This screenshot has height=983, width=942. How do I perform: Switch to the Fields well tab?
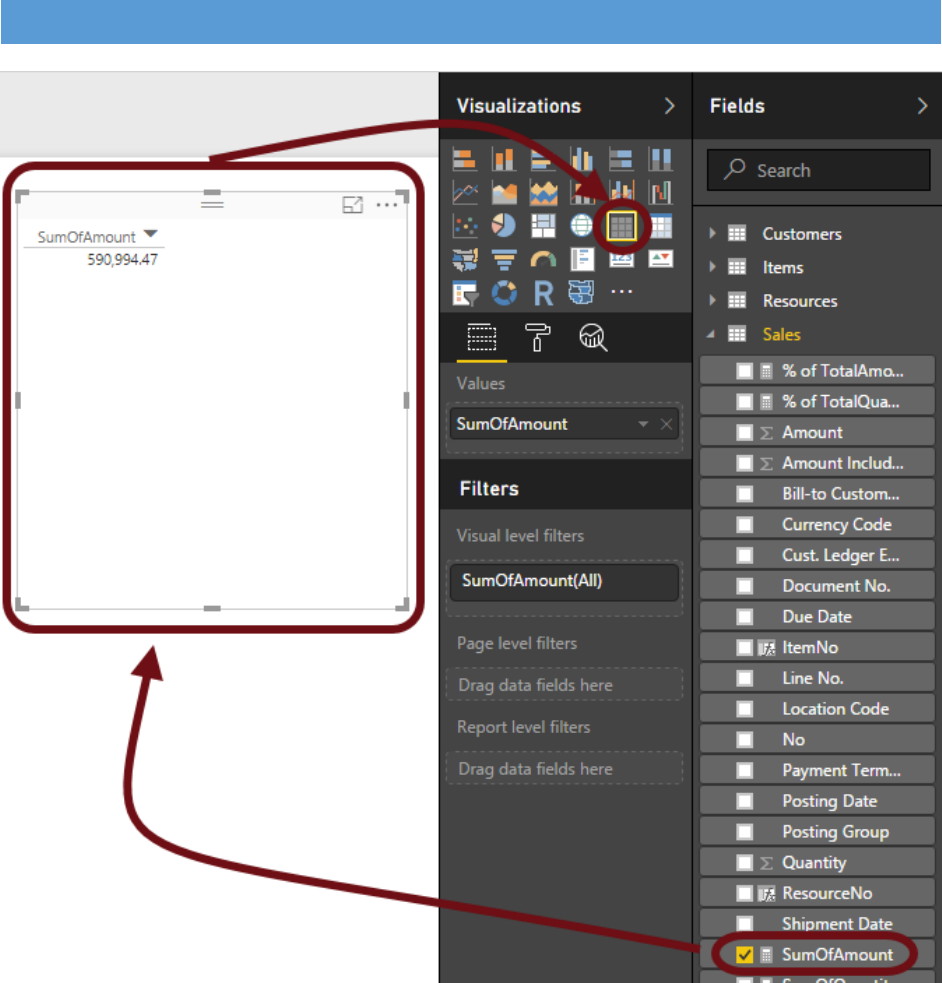[x=481, y=338]
